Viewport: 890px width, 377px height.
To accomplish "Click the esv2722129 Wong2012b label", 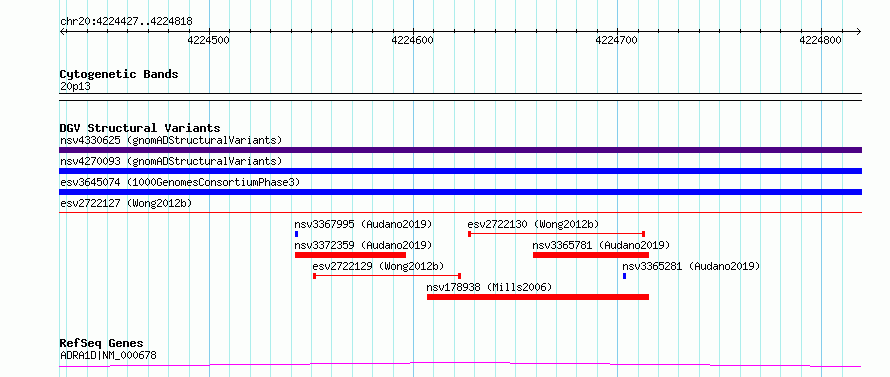I will (378, 266).
